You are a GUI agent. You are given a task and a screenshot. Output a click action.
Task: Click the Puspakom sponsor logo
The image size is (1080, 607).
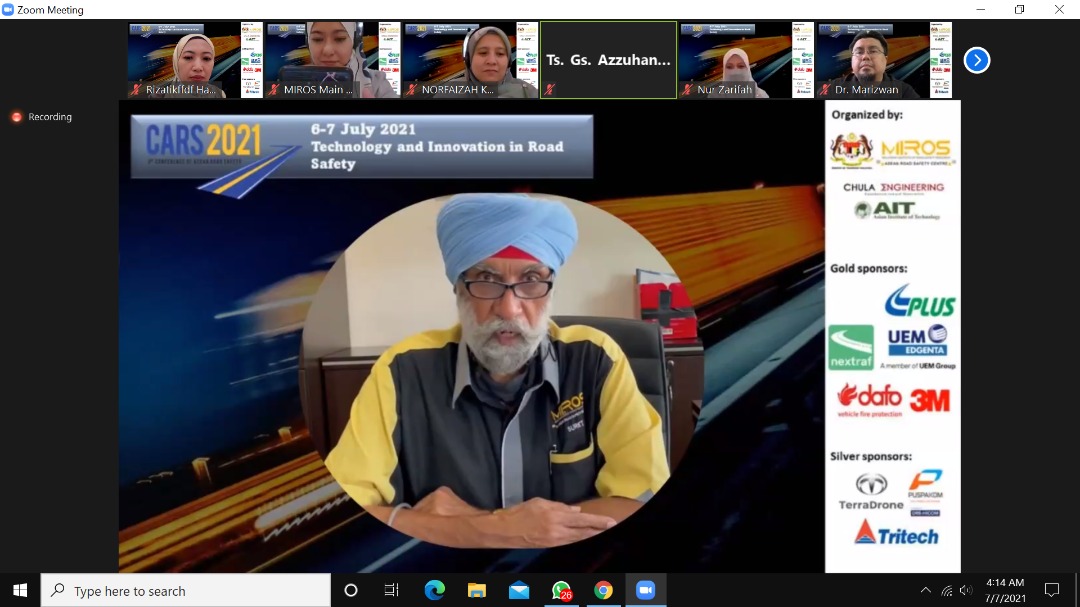tap(925, 492)
